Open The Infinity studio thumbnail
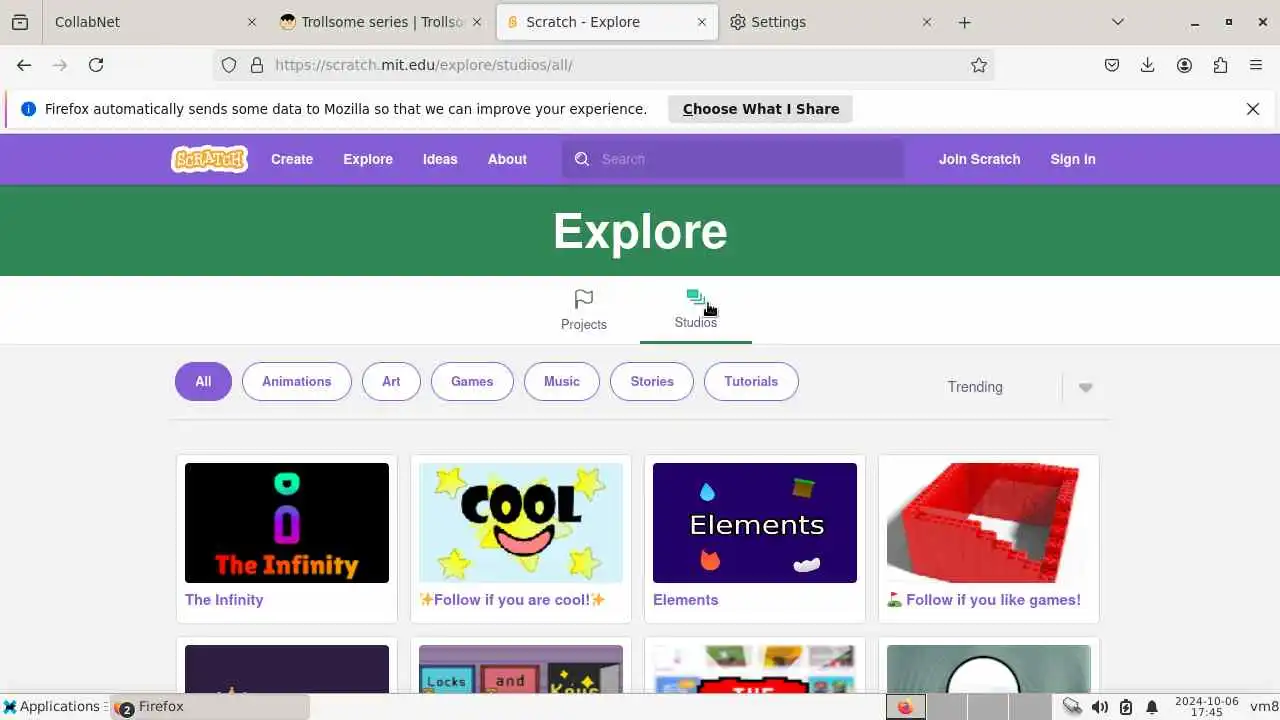 pos(287,523)
